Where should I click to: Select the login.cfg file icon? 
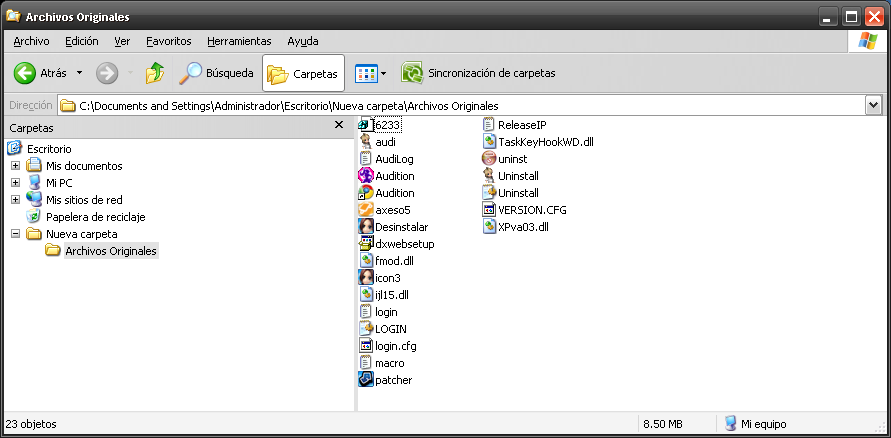[x=365, y=346]
